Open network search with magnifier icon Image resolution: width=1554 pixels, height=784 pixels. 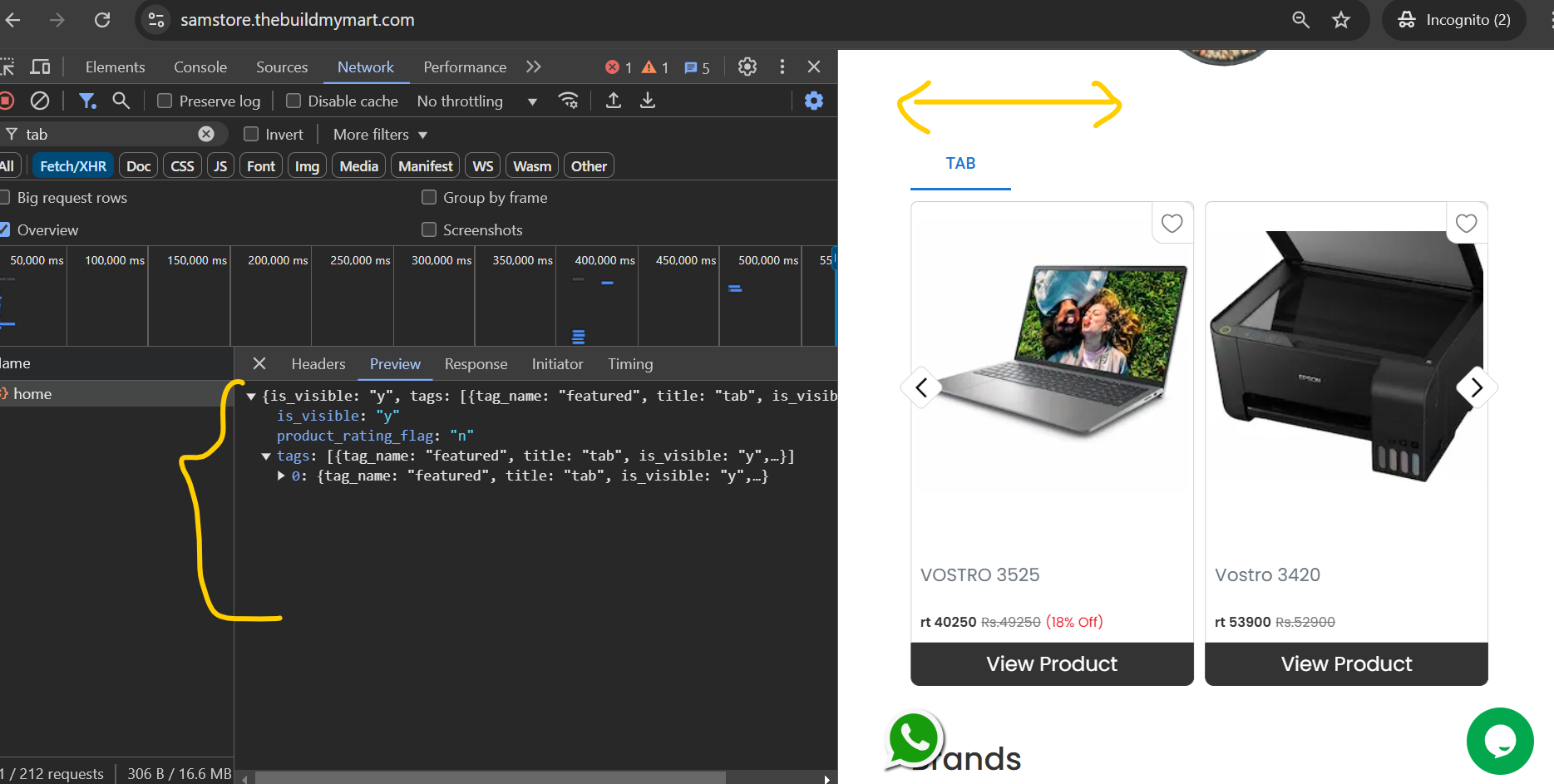pos(121,101)
